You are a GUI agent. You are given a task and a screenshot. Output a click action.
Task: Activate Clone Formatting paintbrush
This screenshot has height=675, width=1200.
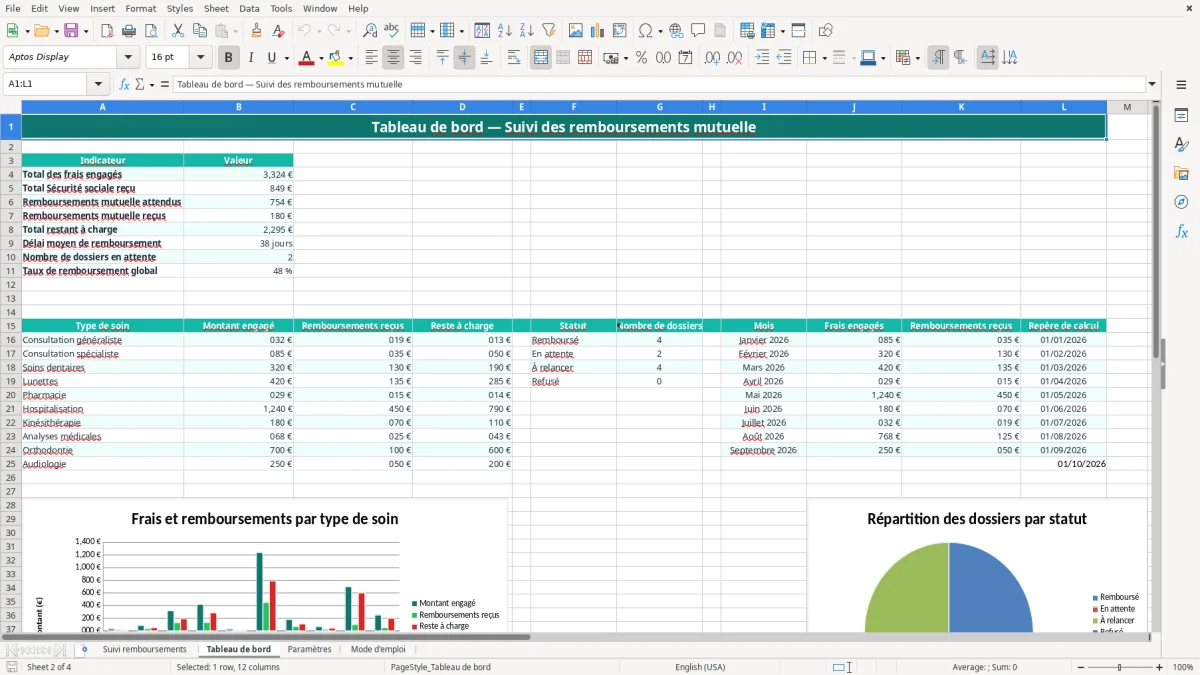pyautogui.click(x=257, y=31)
